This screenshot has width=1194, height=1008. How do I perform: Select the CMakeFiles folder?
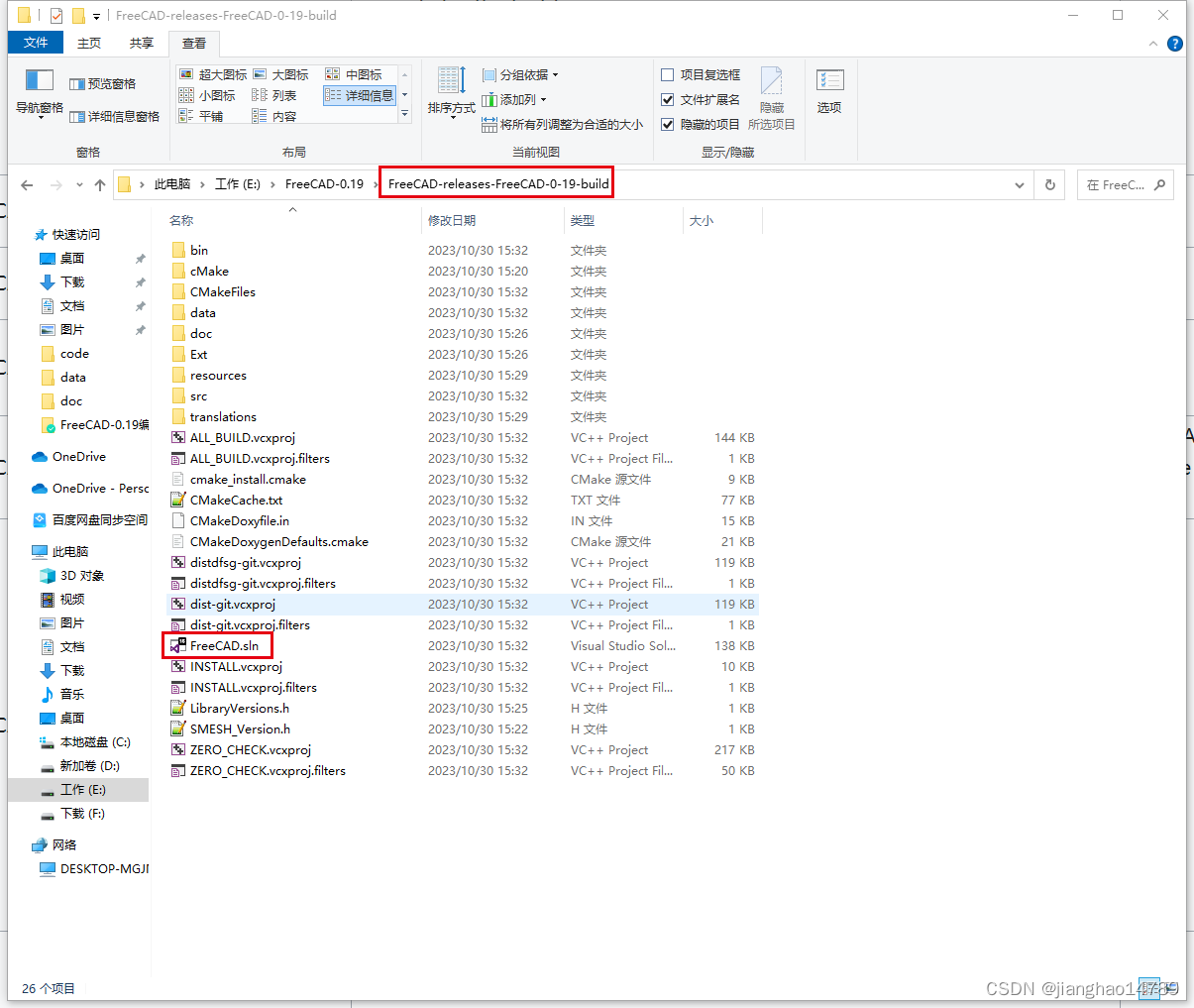point(223,291)
